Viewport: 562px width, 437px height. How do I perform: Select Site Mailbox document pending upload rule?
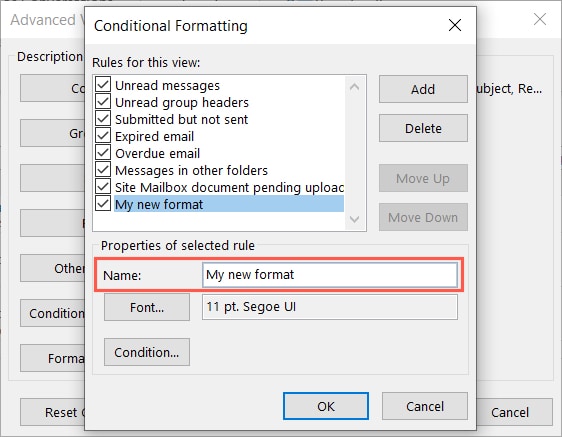(x=229, y=187)
